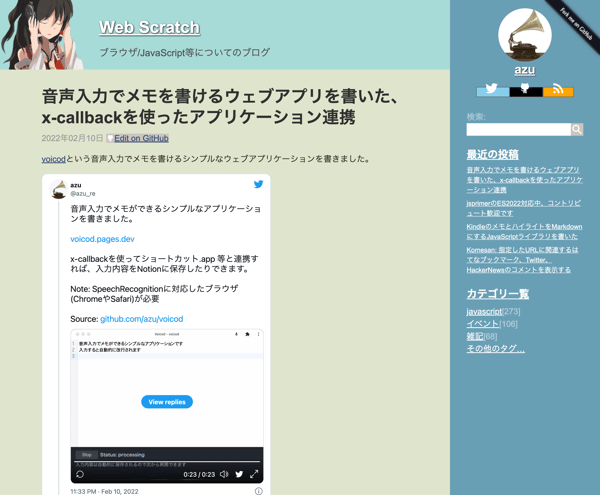Open the RSS feed icon
600x495 pixels.
(558, 90)
